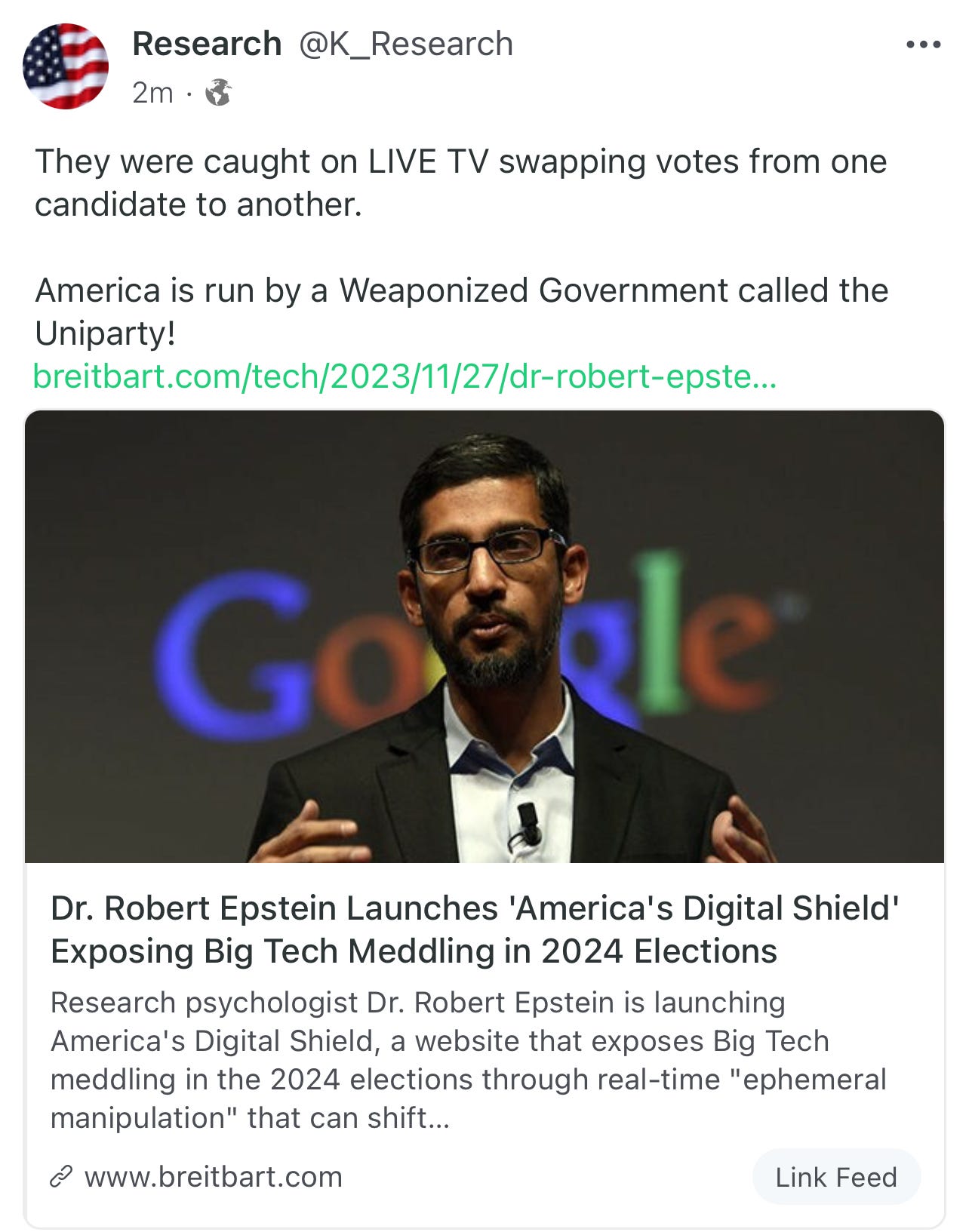Image resolution: width=969 pixels, height=1232 pixels.
Task: Click the 2m post timestamp
Action: (x=152, y=93)
